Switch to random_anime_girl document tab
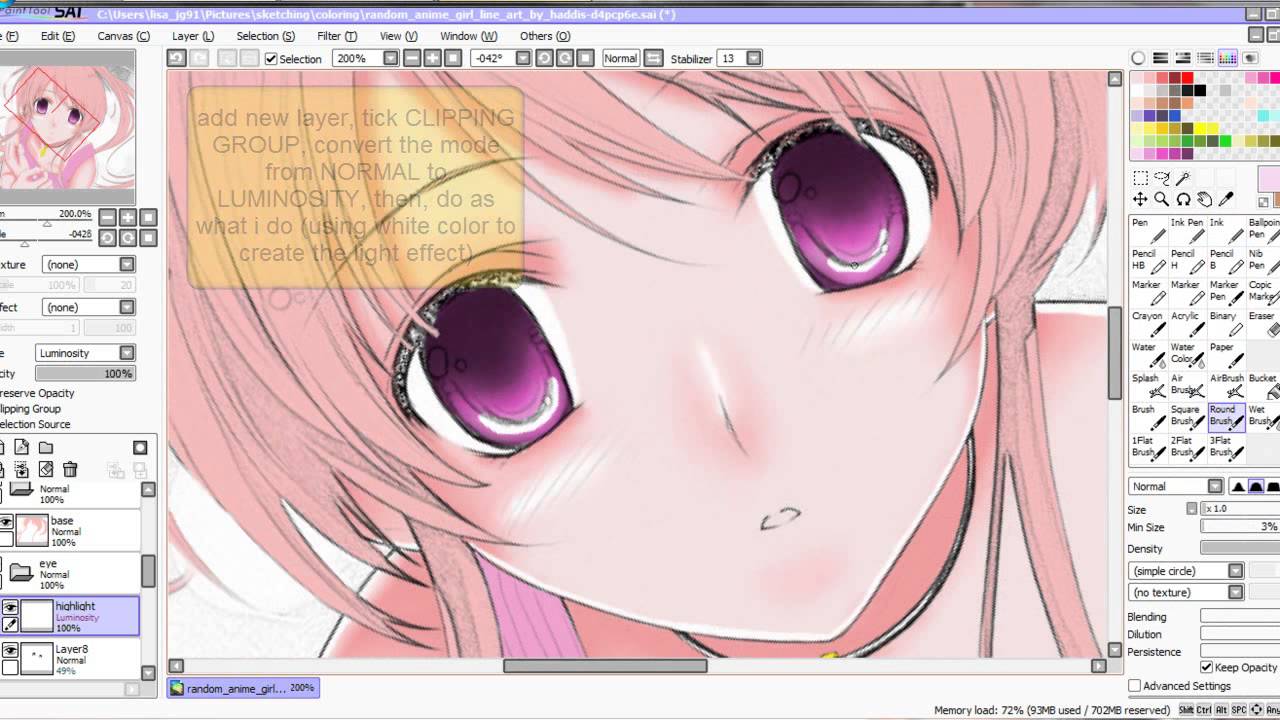Screen dimensions: 1280x720 click(x=243, y=688)
